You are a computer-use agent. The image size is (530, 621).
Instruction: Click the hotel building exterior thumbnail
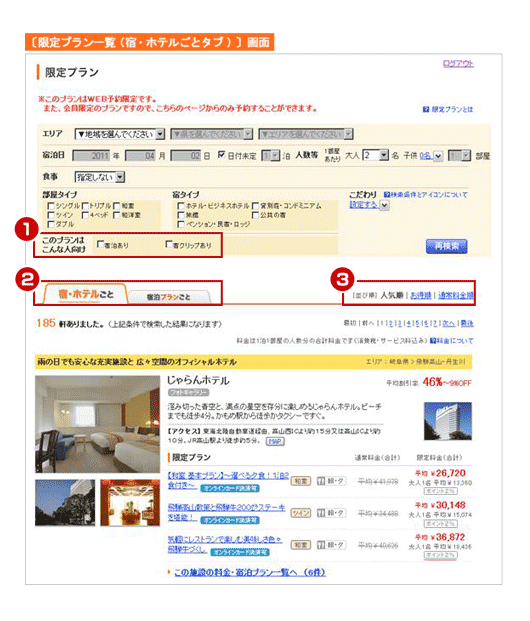click(x=448, y=421)
